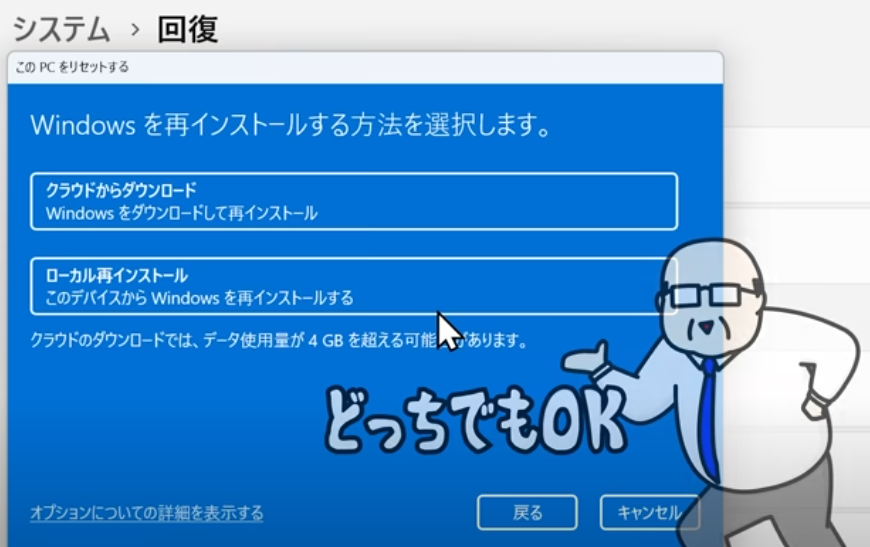Click the キャンセル button

point(650,512)
